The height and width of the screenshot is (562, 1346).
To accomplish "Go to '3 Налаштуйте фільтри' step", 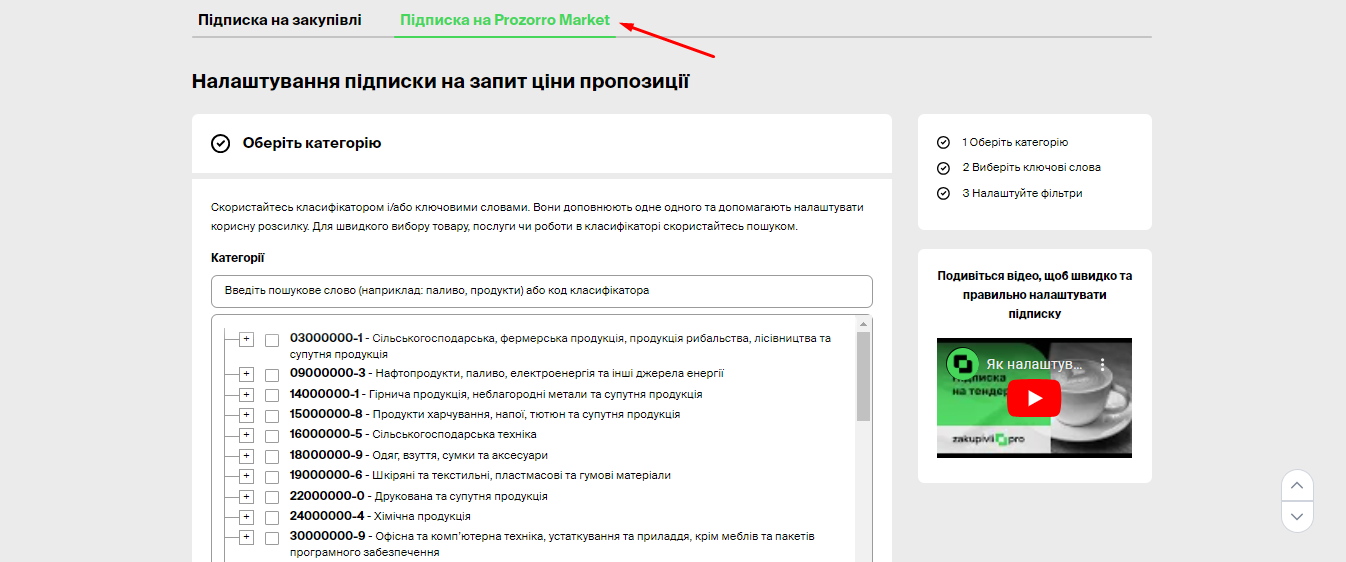I will coord(1022,194).
